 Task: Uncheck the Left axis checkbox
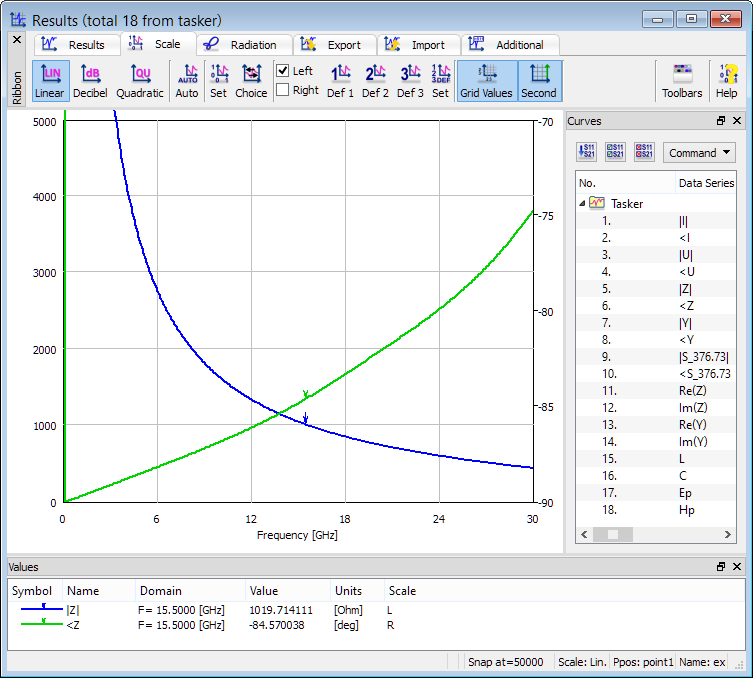coord(283,71)
